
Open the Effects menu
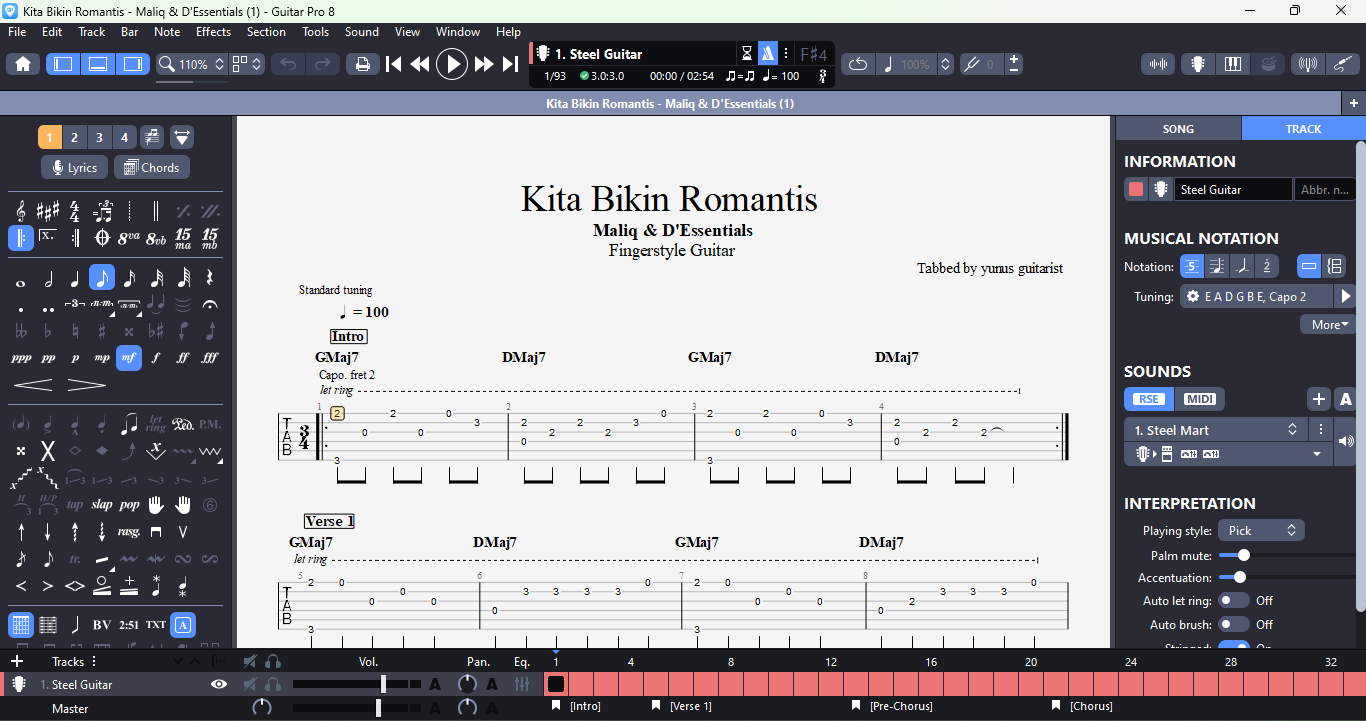(x=213, y=32)
